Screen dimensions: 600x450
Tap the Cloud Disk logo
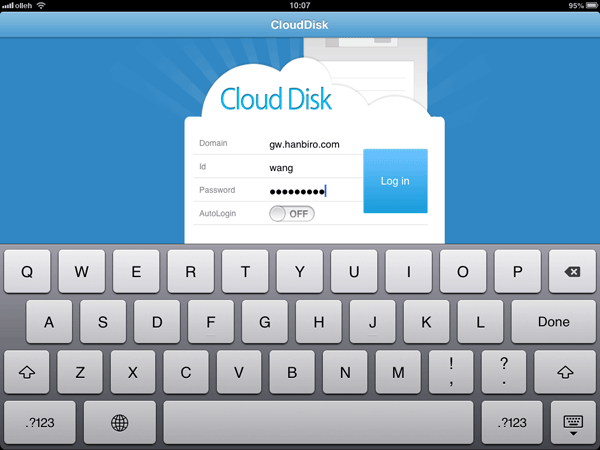[276, 100]
